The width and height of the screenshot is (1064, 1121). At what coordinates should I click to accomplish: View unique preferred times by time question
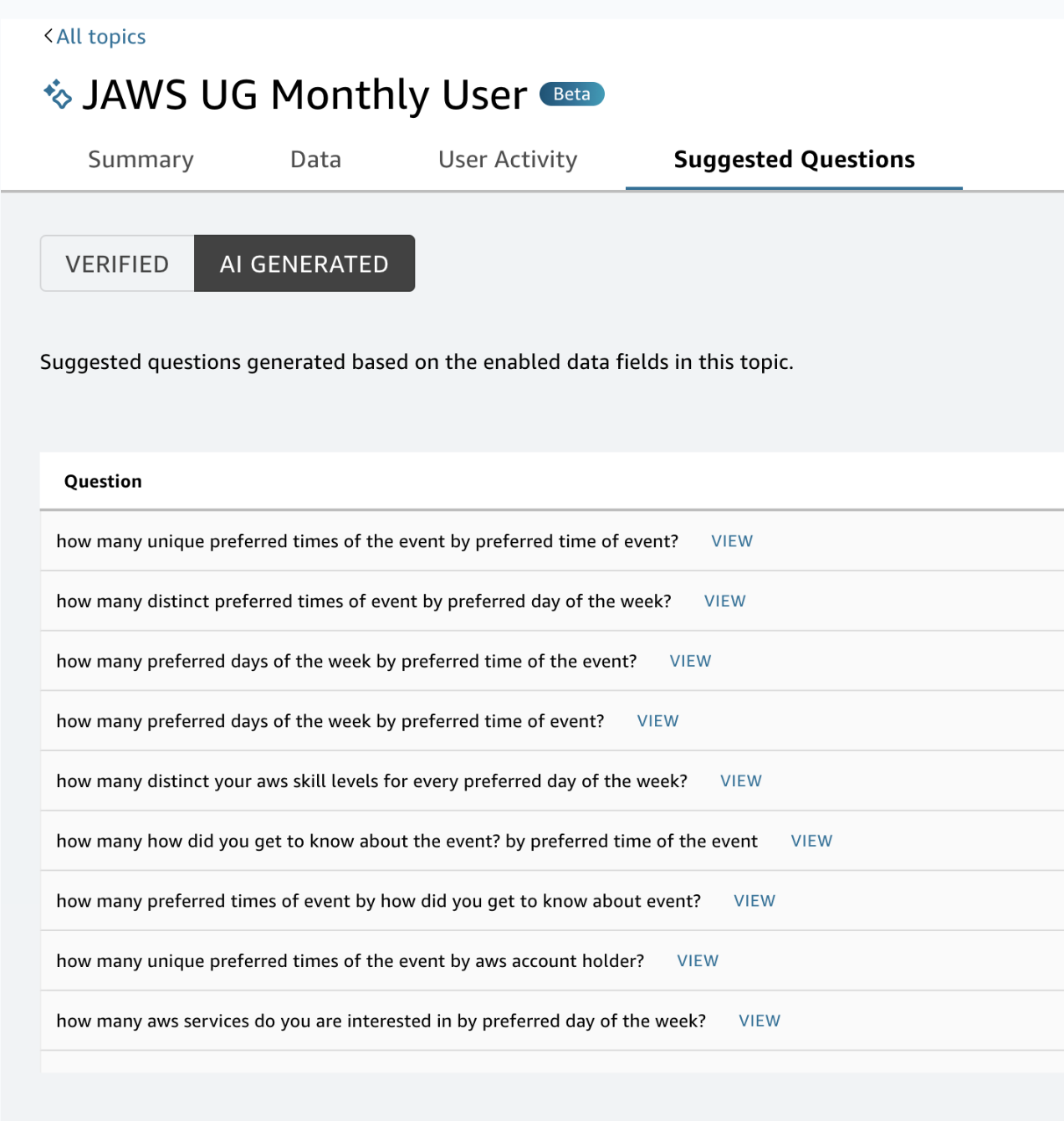[x=732, y=541]
